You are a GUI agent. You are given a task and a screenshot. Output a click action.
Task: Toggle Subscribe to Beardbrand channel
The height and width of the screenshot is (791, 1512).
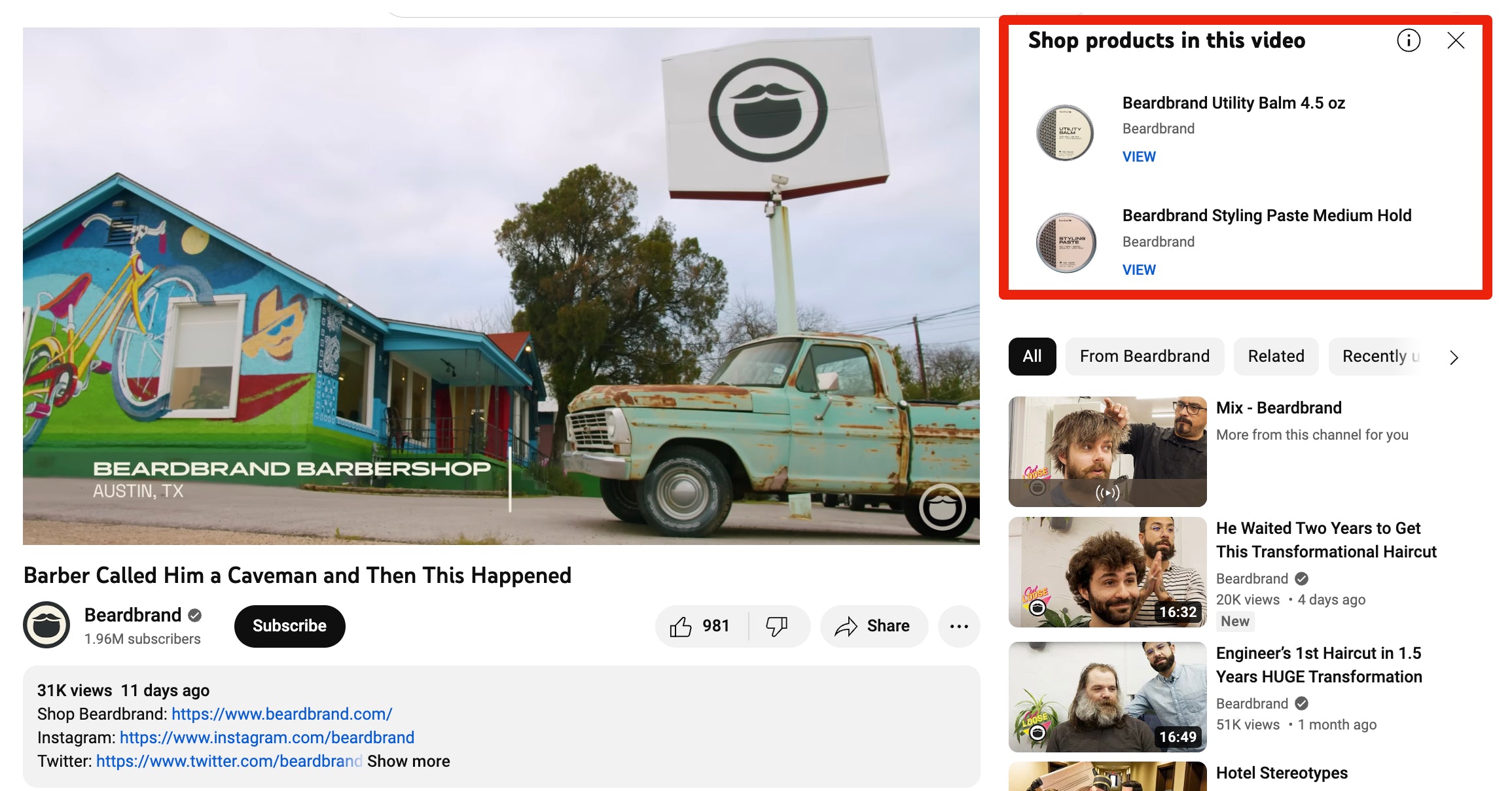click(x=290, y=626)
